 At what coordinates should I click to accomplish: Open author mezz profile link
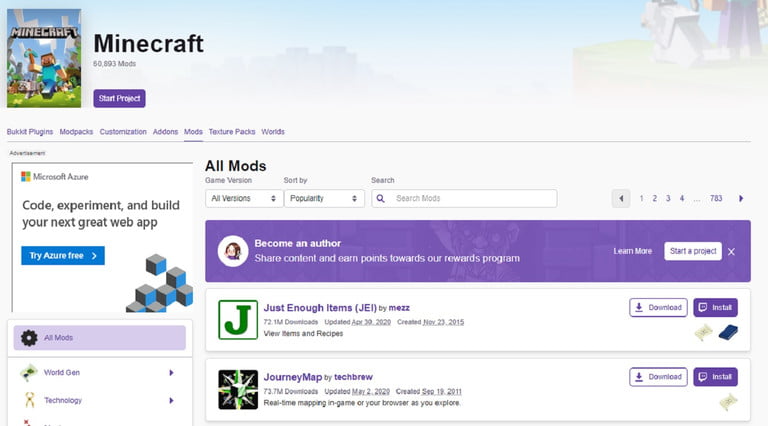pyautogui.click(x=399, y=308)
